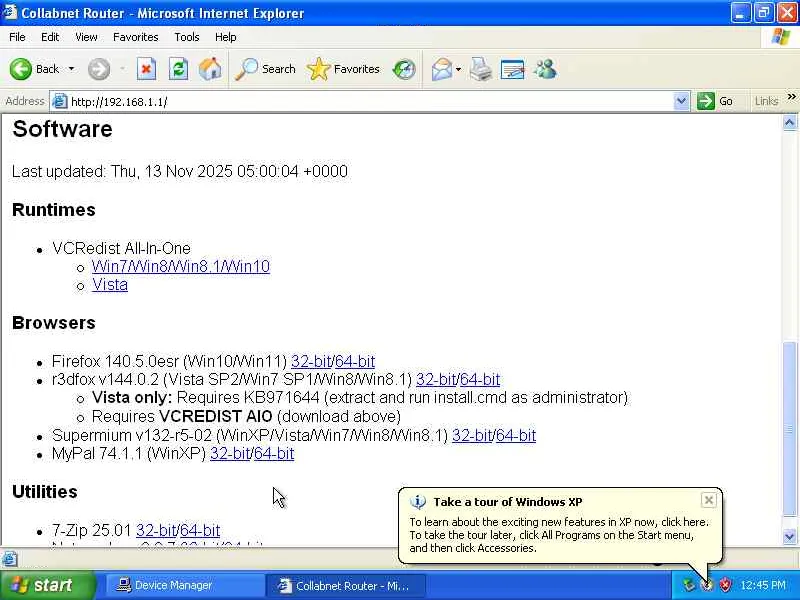Expand the Links toolbar chevron
The image size is (800, 600).
[791, 97]
